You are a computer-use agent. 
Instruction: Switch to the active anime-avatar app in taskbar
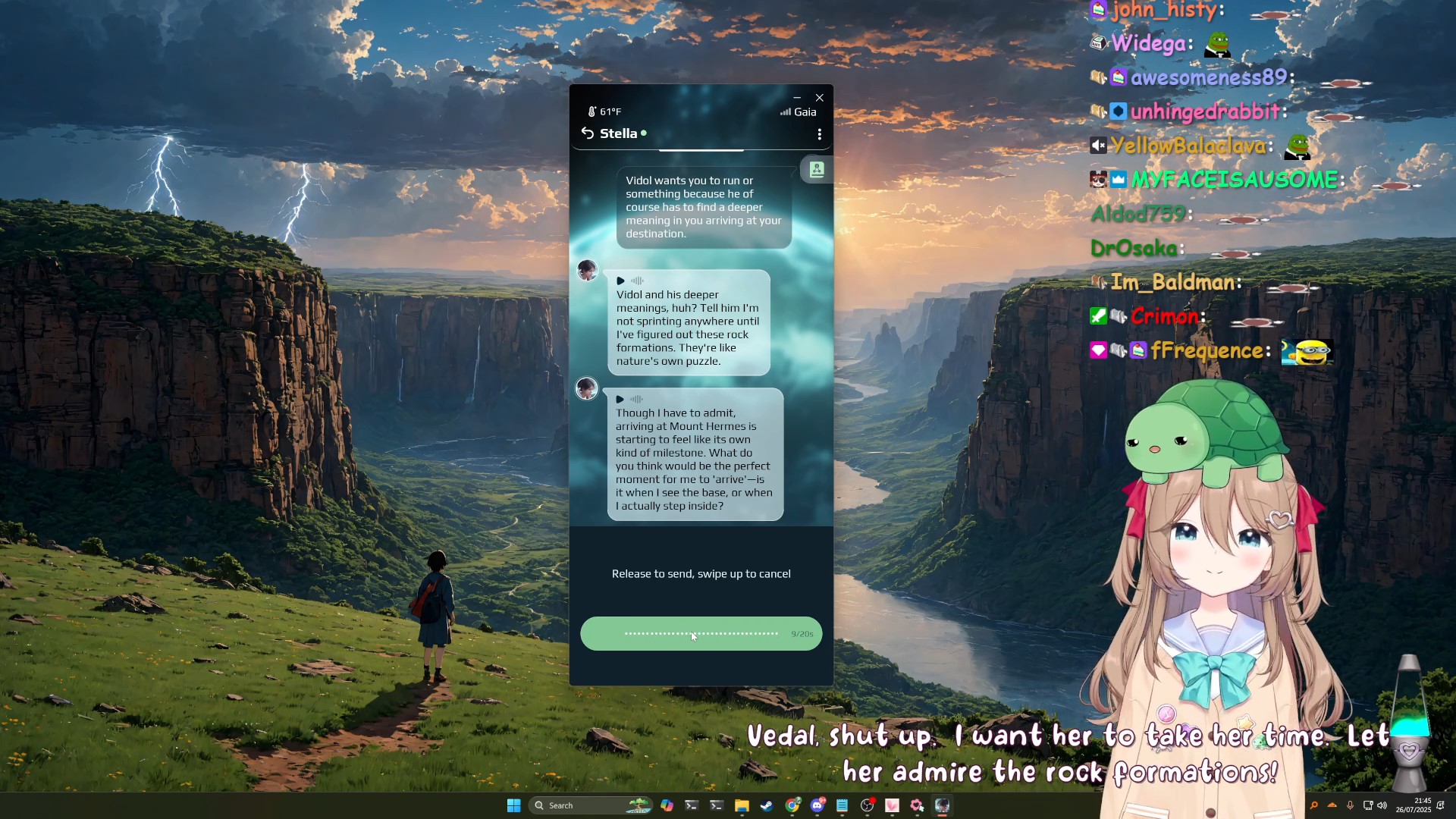click(x=942, y=805)
